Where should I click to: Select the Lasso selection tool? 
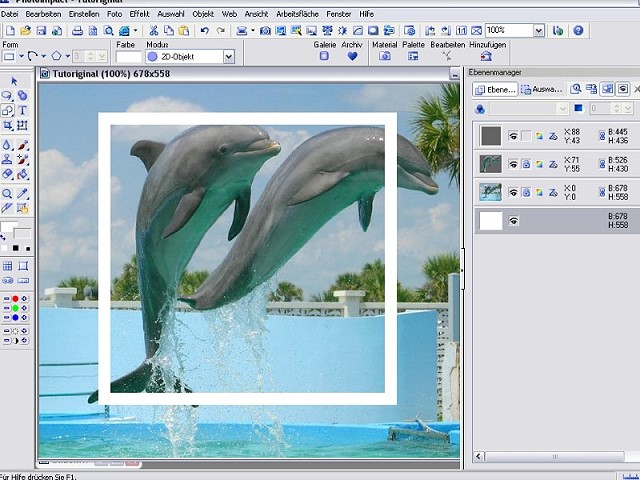click(7, 96)
